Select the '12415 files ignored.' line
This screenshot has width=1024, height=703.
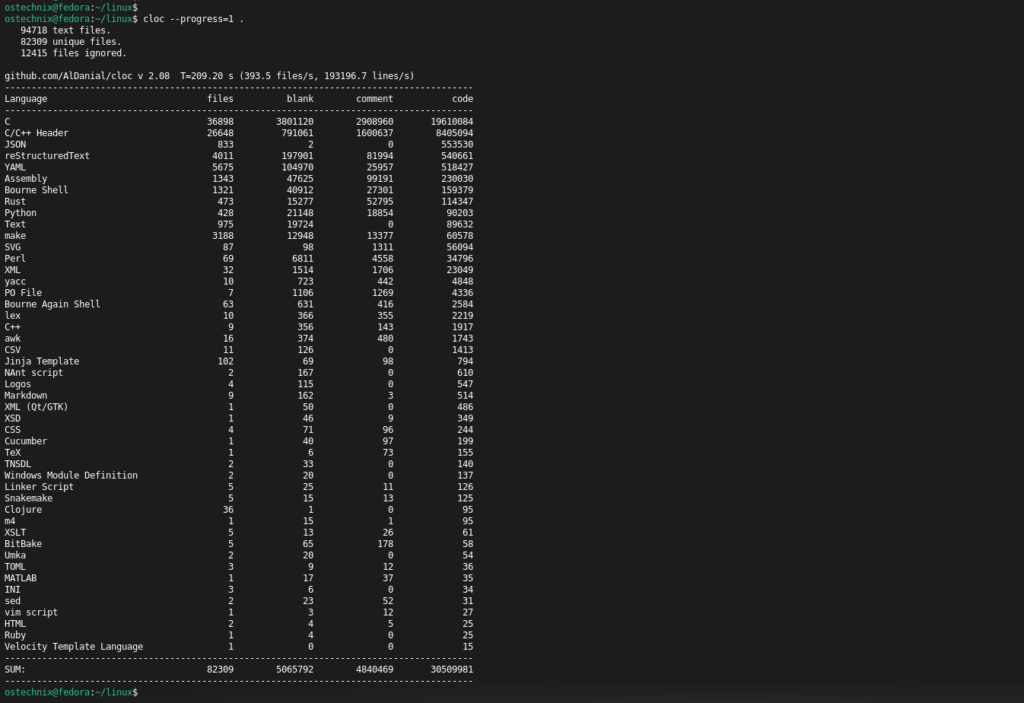pos(73,53)
